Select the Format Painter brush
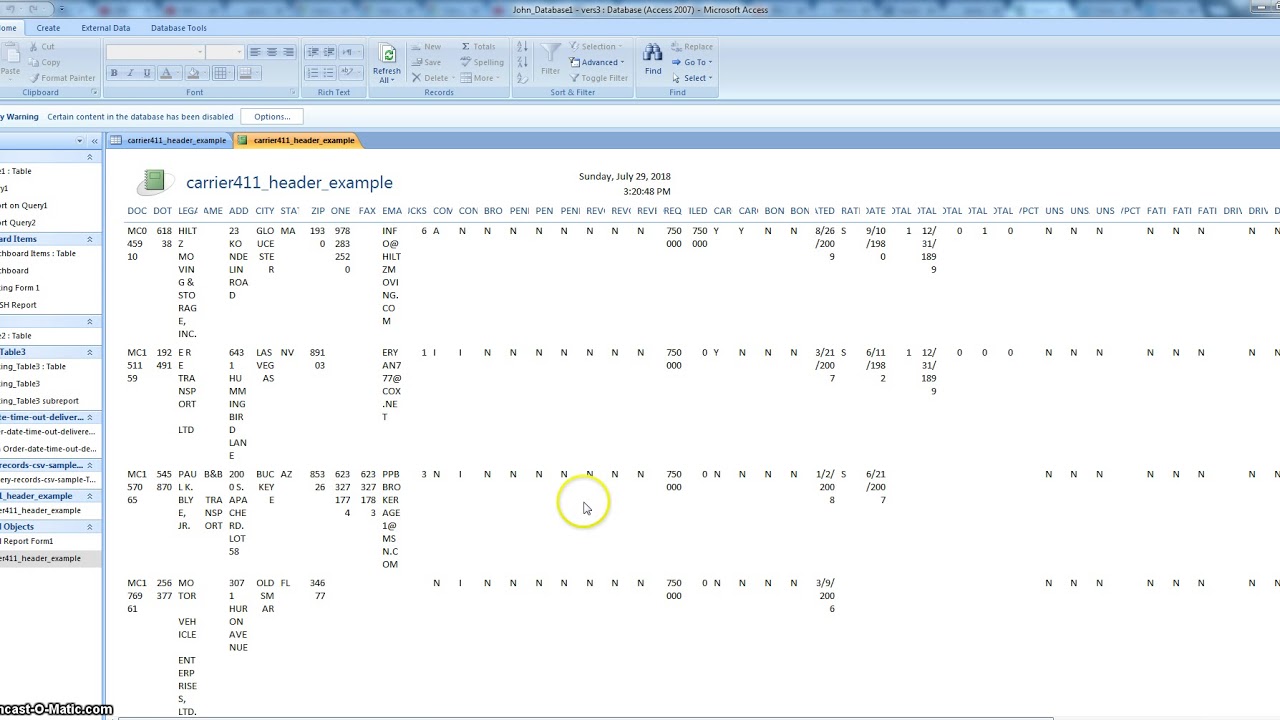 click(x=33, y=78)
